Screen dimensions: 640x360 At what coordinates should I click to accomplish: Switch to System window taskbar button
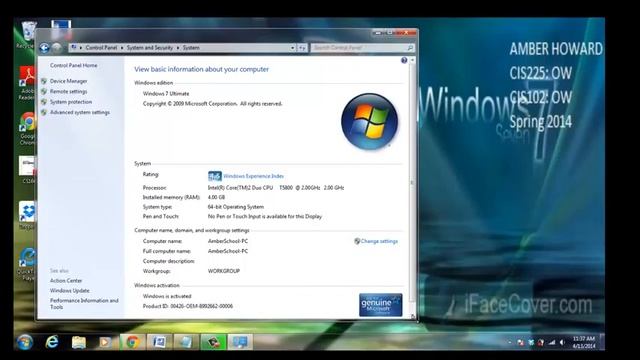240,342
